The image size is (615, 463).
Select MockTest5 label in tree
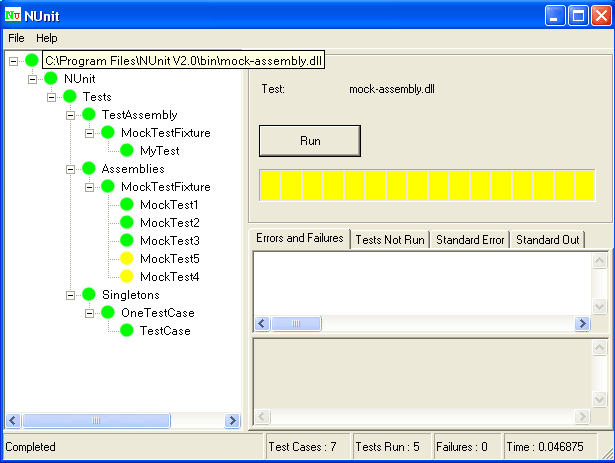(x=170, y=259)
